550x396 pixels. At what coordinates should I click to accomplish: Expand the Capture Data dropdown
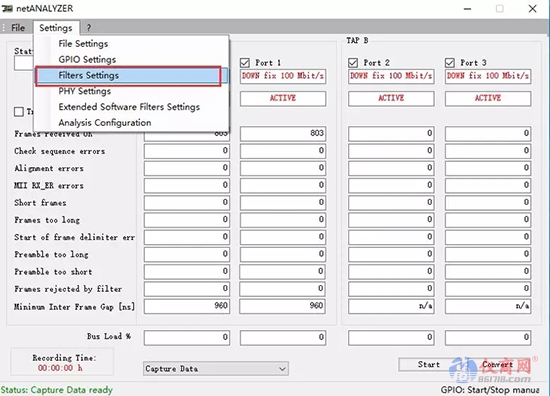(x=216, y=369)
